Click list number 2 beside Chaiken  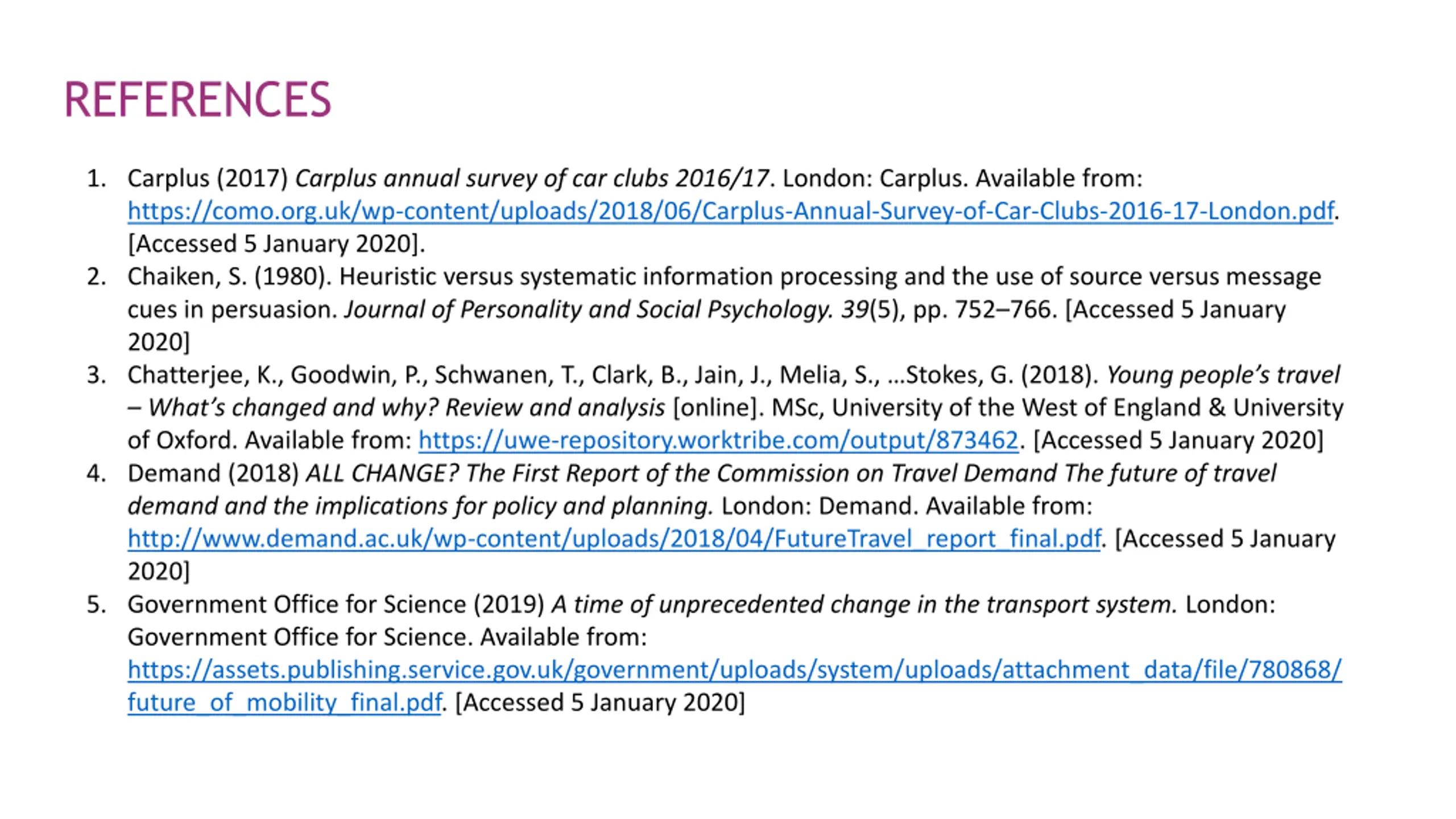tap(97, 276)
